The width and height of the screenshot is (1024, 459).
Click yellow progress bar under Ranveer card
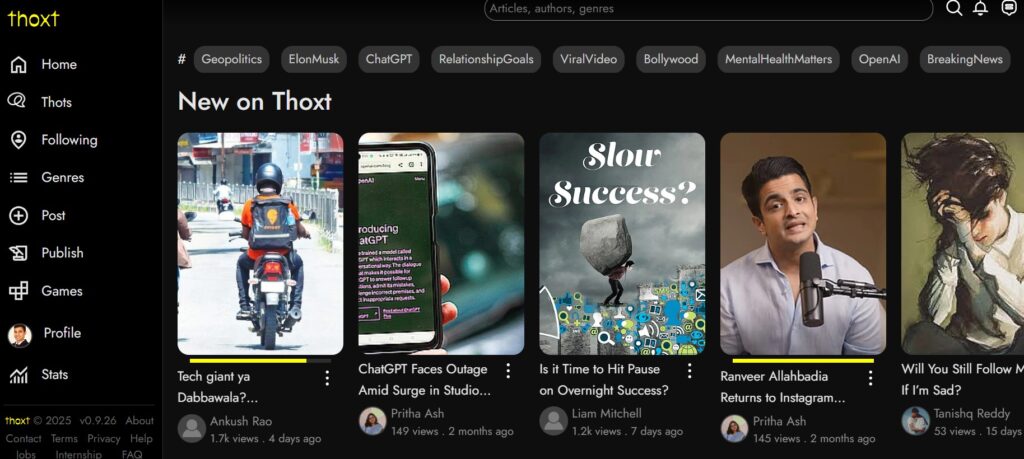pyautogui.click(x=803, y=360)
